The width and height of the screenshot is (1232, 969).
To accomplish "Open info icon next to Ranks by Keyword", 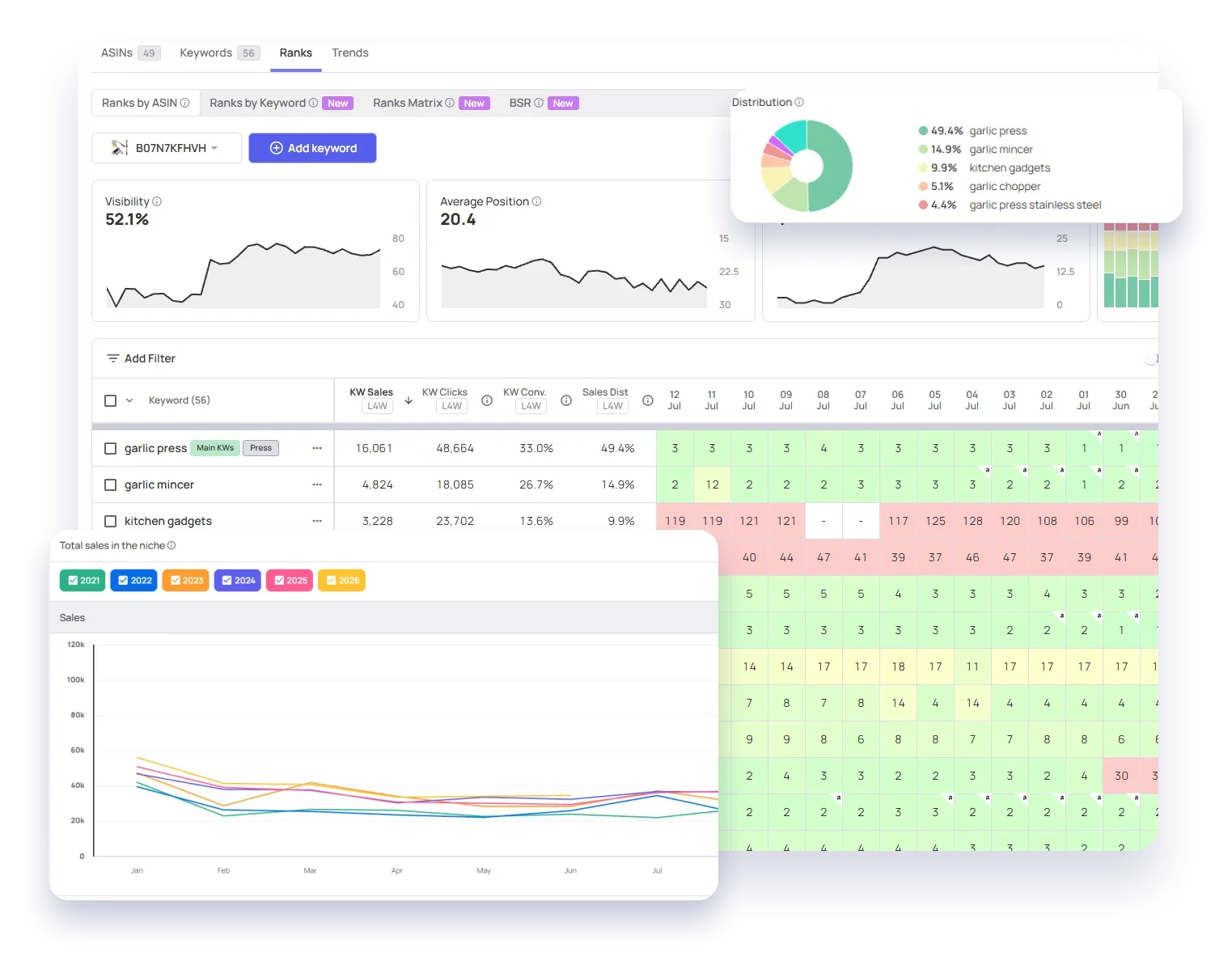I will point(313,103).
